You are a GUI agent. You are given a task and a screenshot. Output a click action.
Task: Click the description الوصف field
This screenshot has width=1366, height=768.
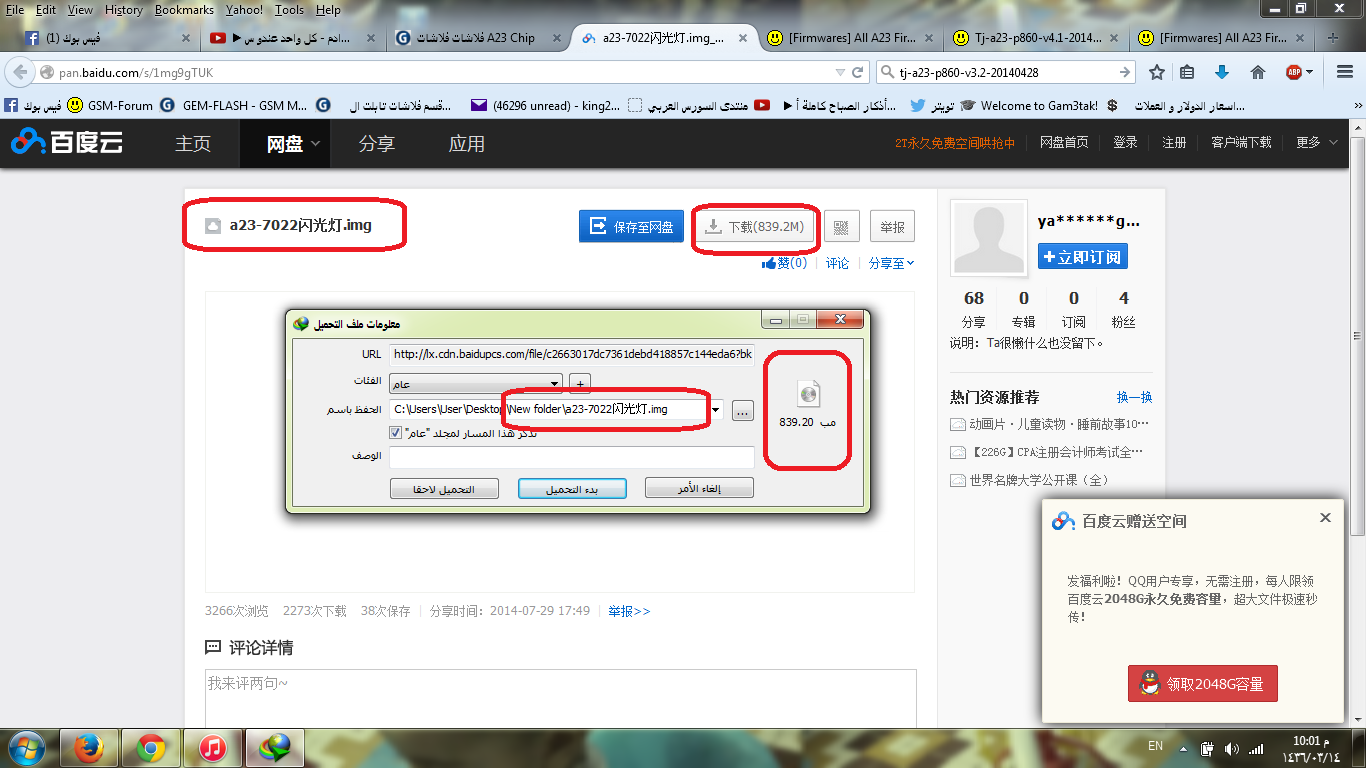point(572,457)
